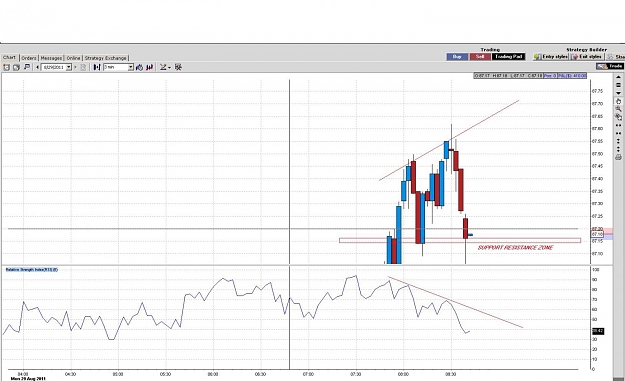Viewport: 625px width, 381px height.
Task: Select the drawing tools pencil icon
Action: click(163, 67)
